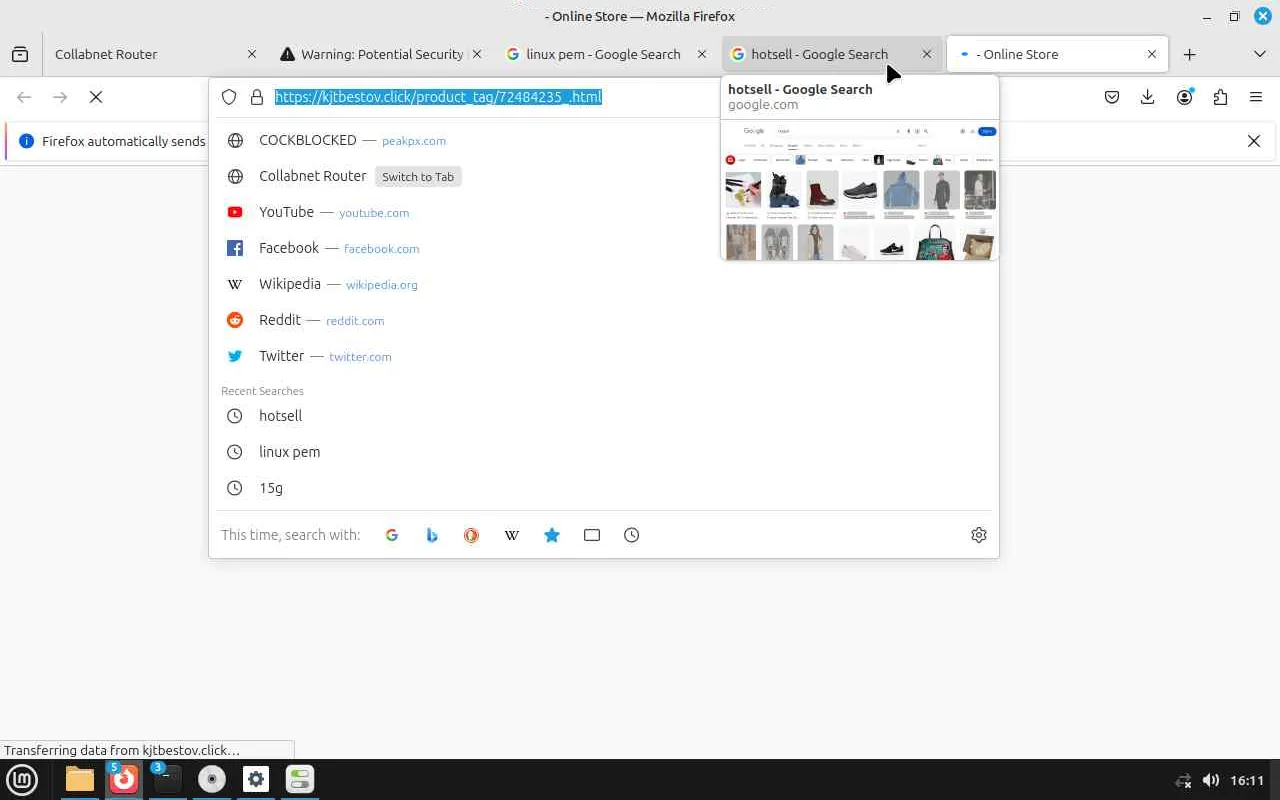Open the Files folder in taskbar

79,779
